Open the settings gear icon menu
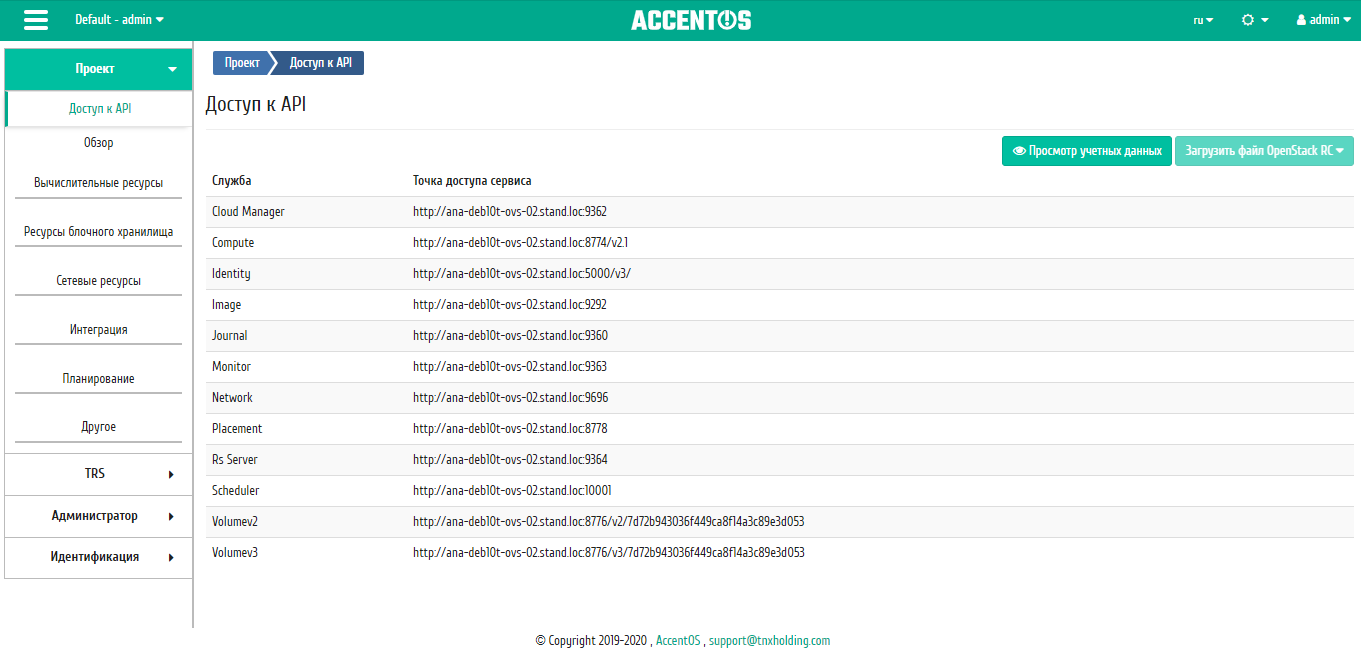Image resolution: width=1361 pixels, height=652 pixels. 1255,20
